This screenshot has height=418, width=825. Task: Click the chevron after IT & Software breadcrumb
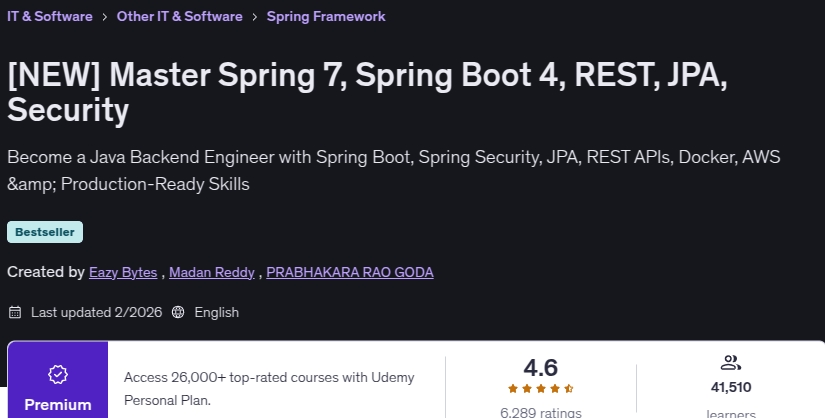(x=105, y=17)
